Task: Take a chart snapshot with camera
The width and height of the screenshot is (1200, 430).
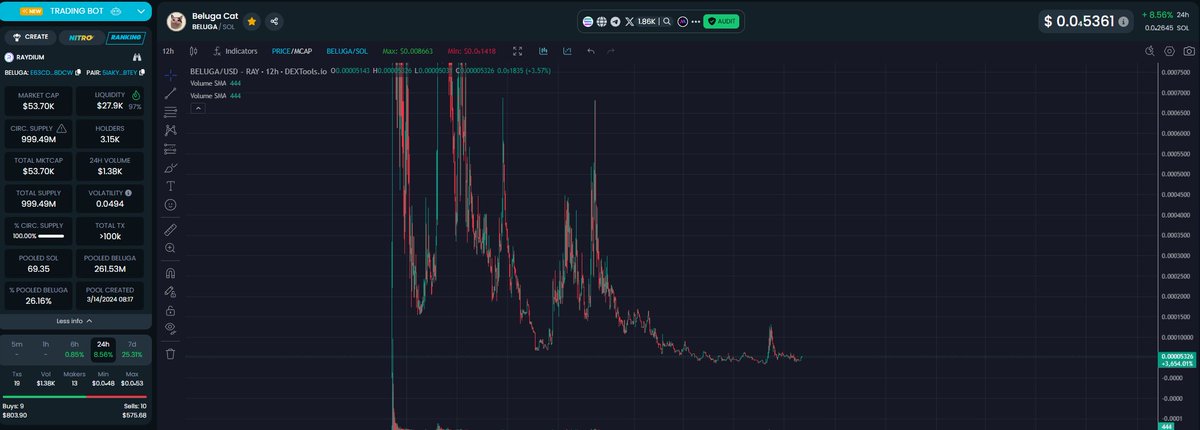Action: pos(1187,50)
